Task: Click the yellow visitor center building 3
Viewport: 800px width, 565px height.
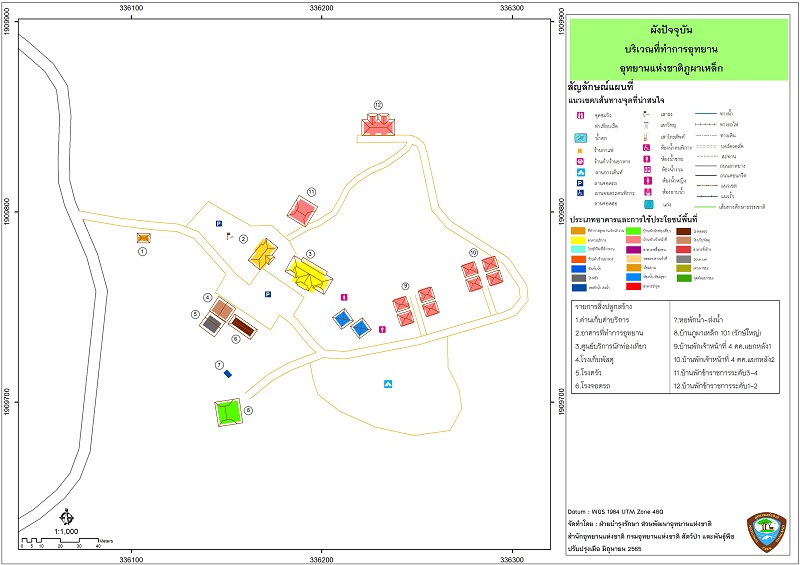Action: tap(309, 275)
